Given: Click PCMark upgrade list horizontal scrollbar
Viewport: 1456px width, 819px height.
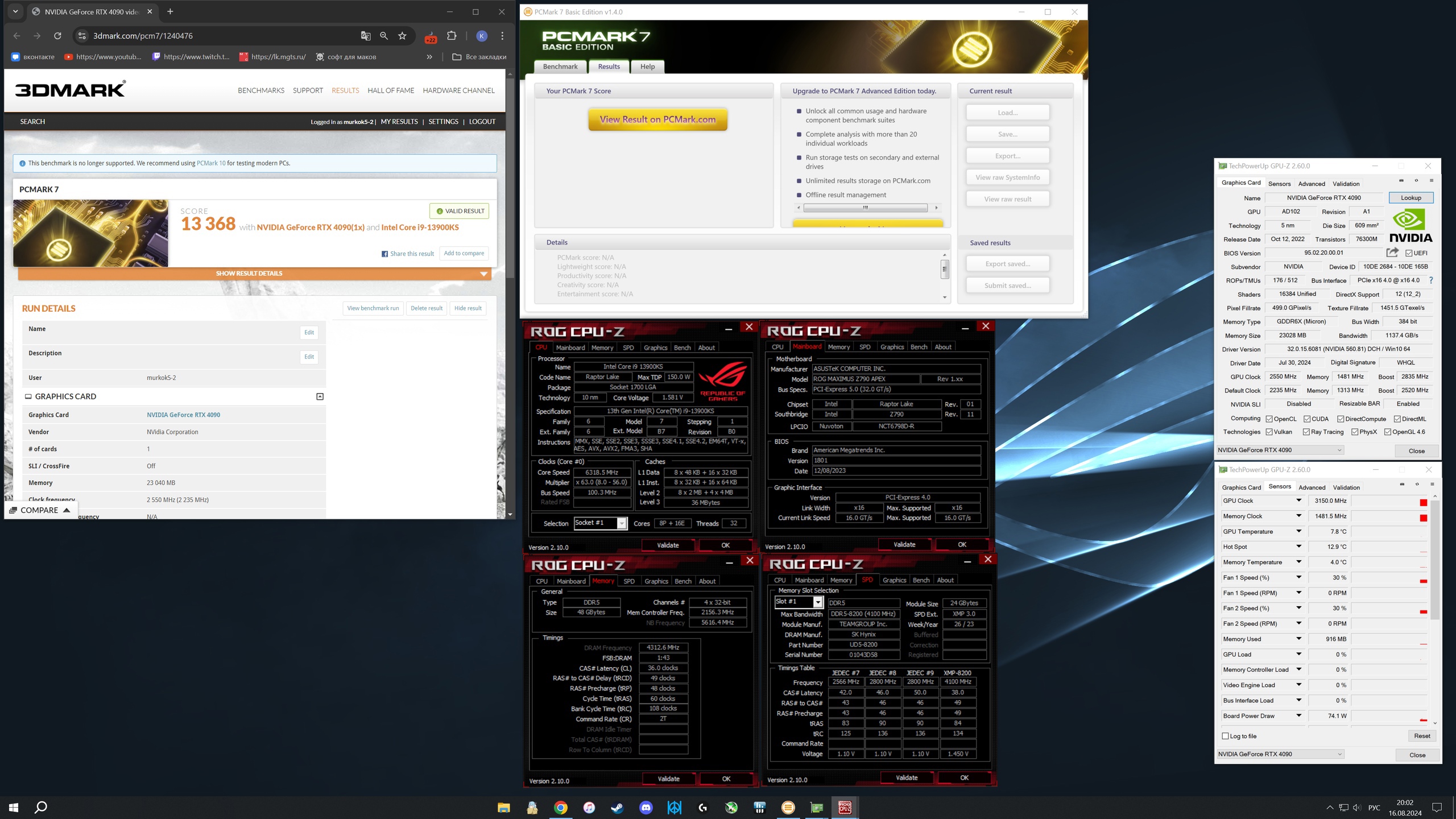Looking at the screenshot, I should coord(867,208).
